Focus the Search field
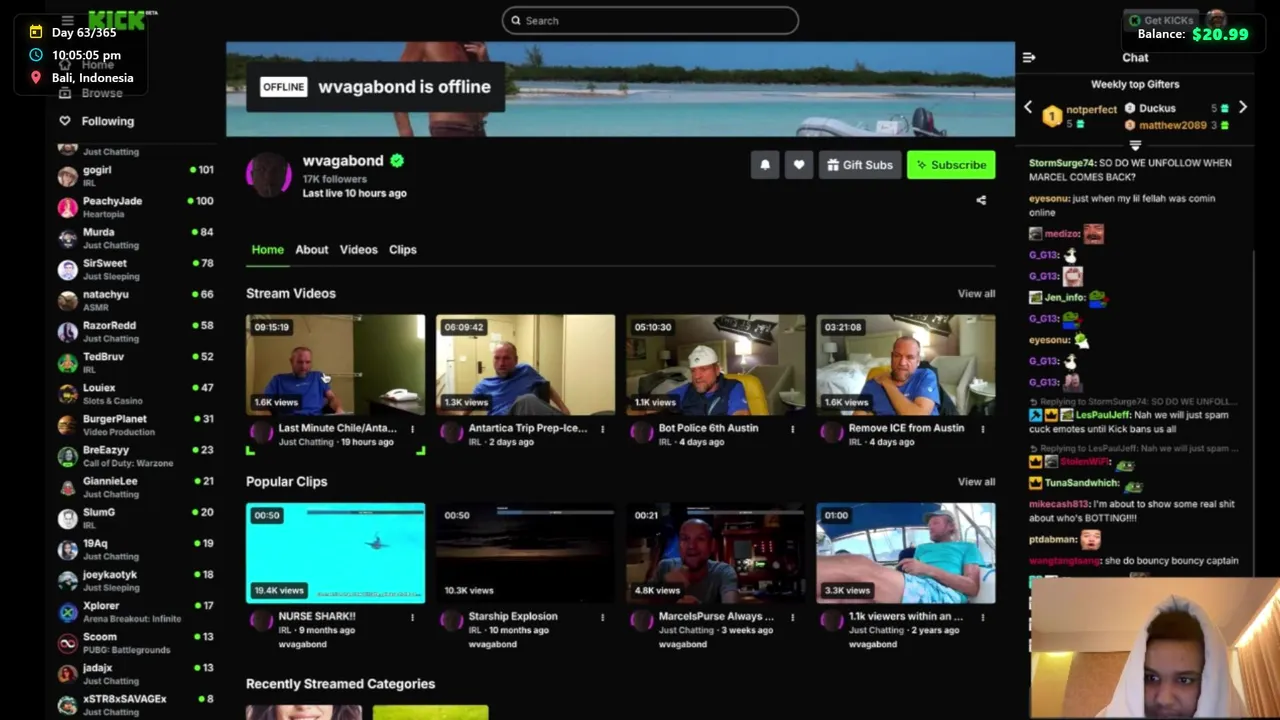This screenshot has height=720, width=1280. (x=650, y=20)
